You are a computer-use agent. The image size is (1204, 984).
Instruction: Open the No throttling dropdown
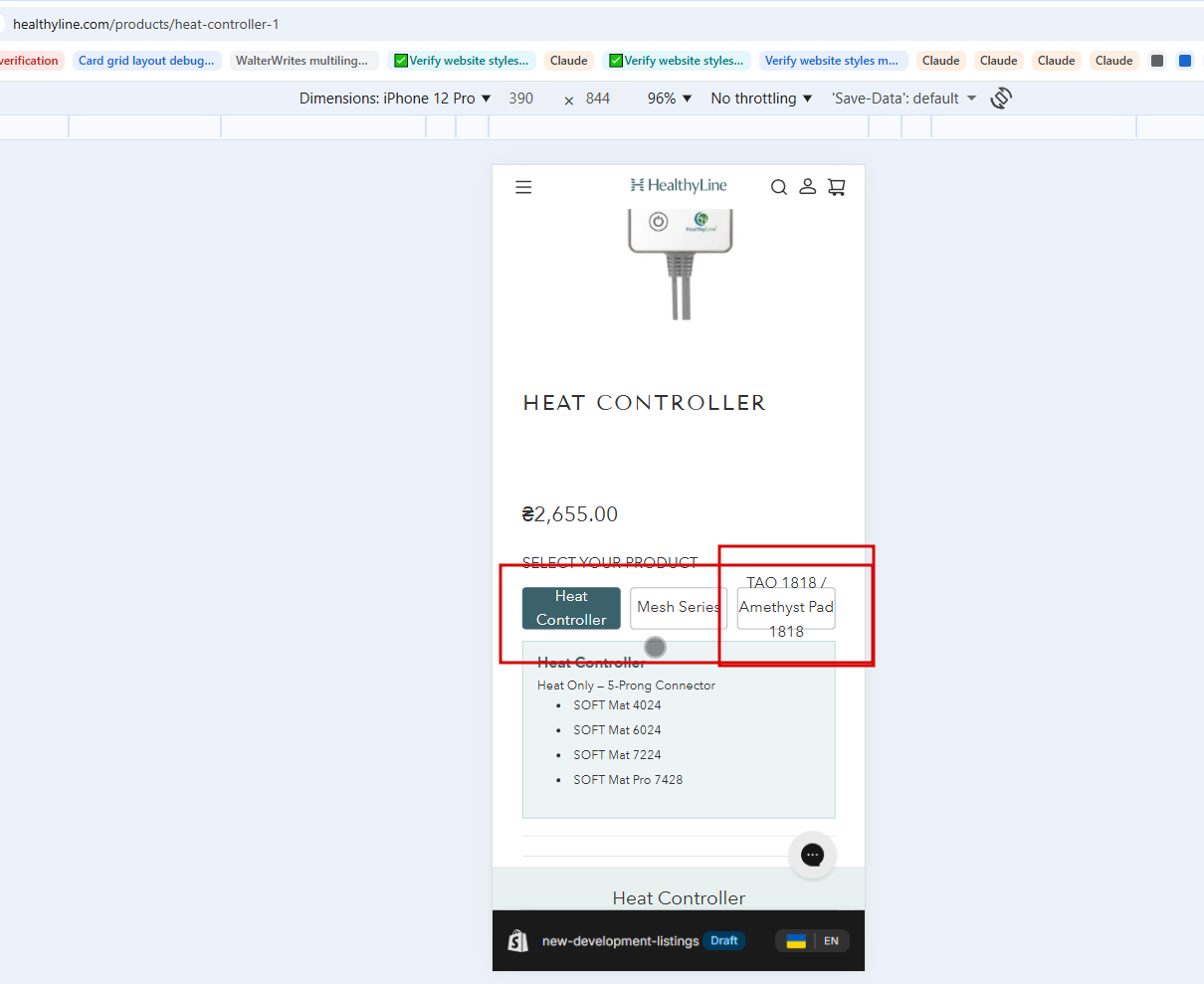(761, 98)
